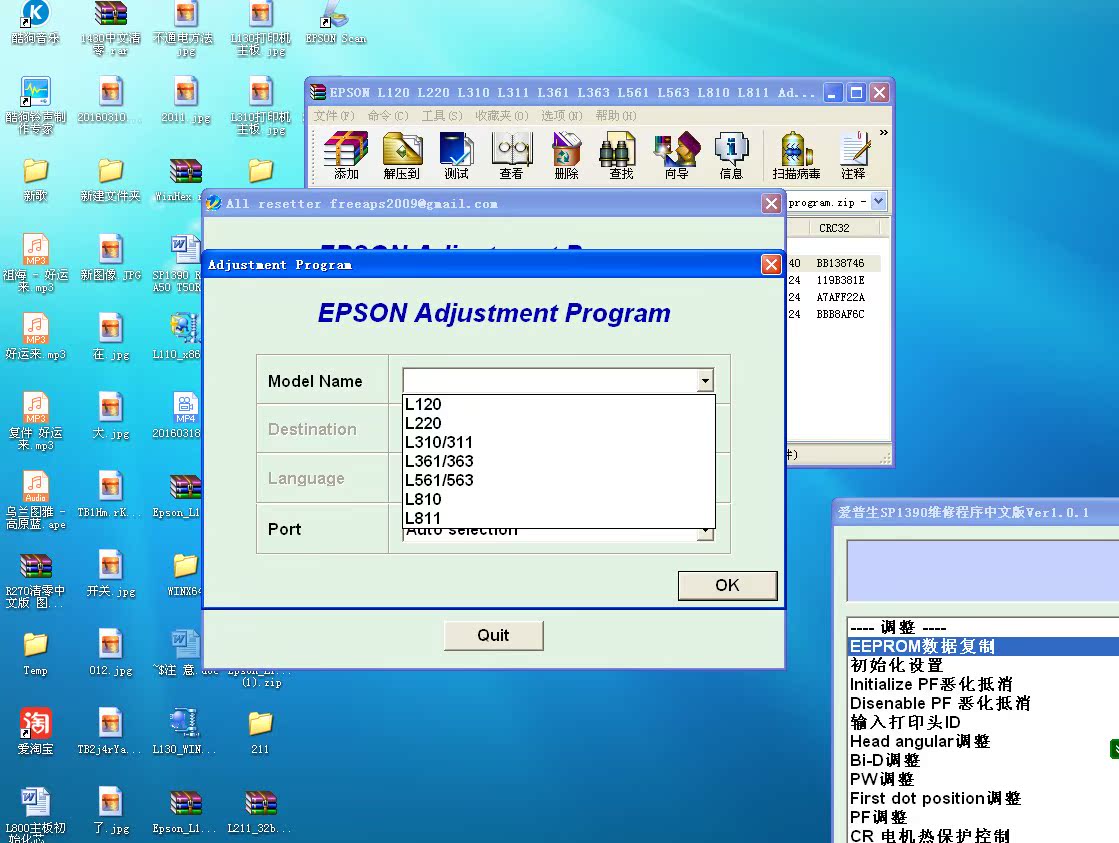Click the WinRAR 删除 (Delete) toolbar icon
This screenshot has width=1119, height=843.
[566, 155]
